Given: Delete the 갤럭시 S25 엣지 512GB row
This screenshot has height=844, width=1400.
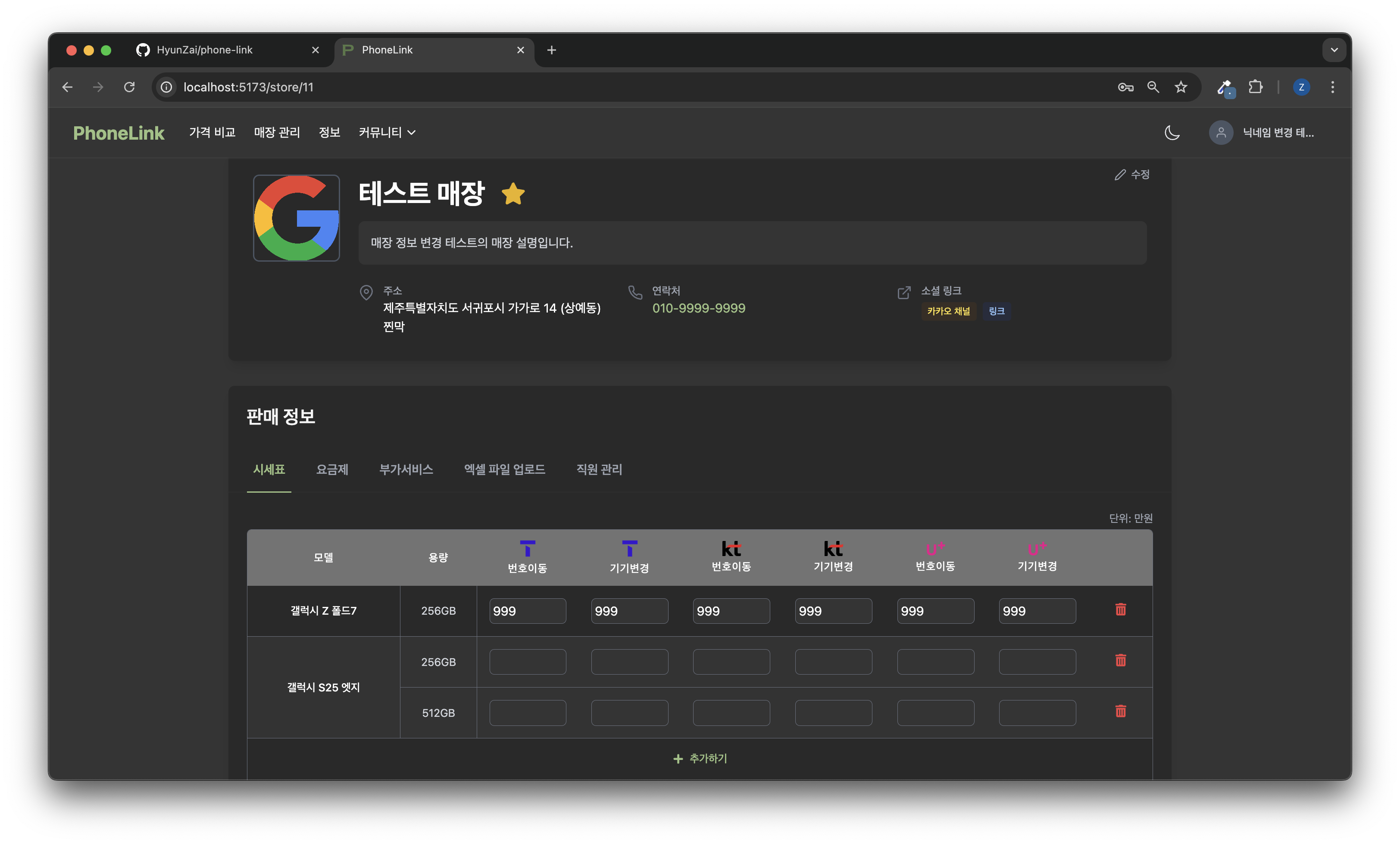Looking at the screenshot, I should point(1120,712).
